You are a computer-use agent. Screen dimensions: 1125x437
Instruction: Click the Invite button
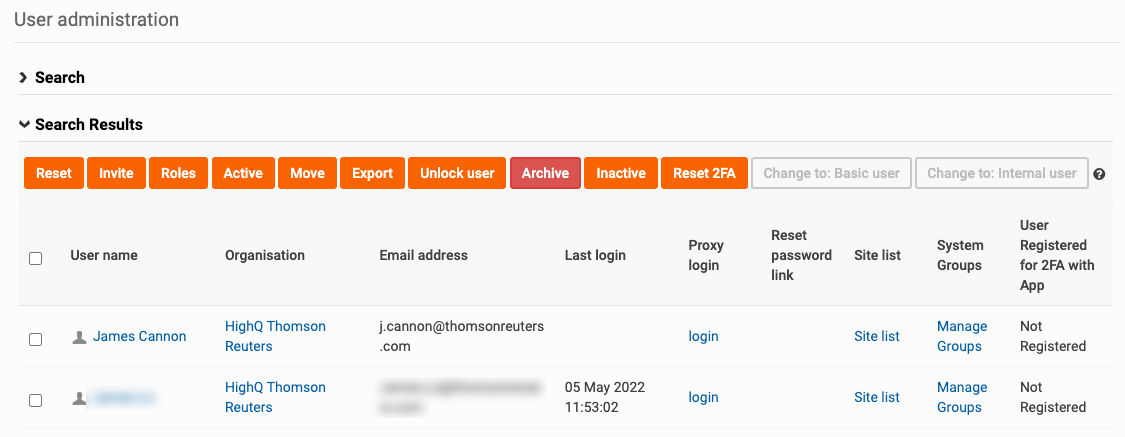(116, 173)
